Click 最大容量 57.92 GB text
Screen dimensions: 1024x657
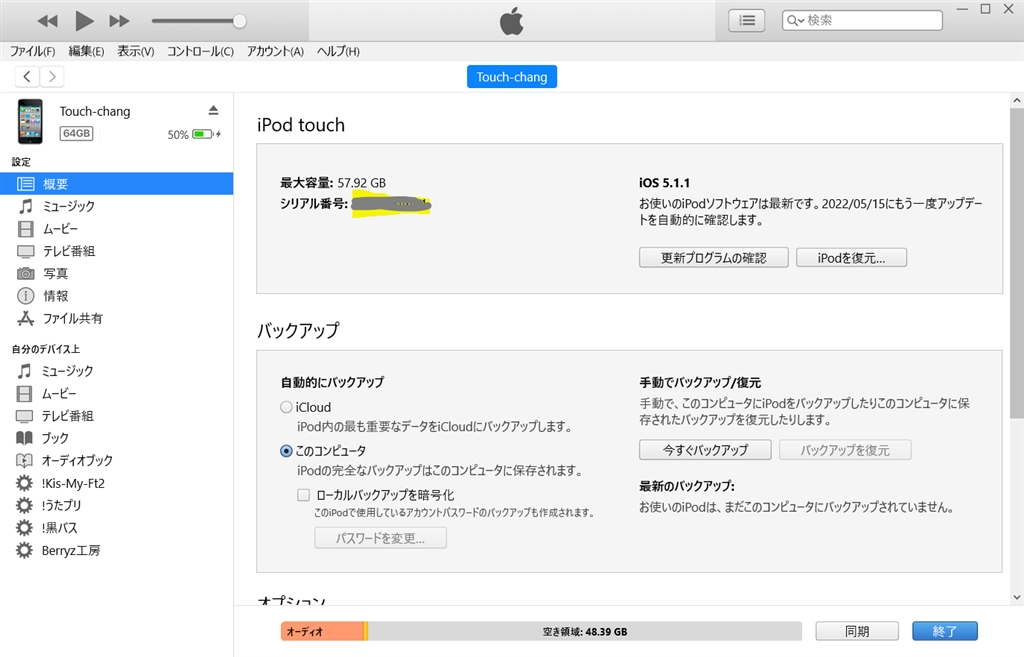pyautogui.click(x=333, y=183)
